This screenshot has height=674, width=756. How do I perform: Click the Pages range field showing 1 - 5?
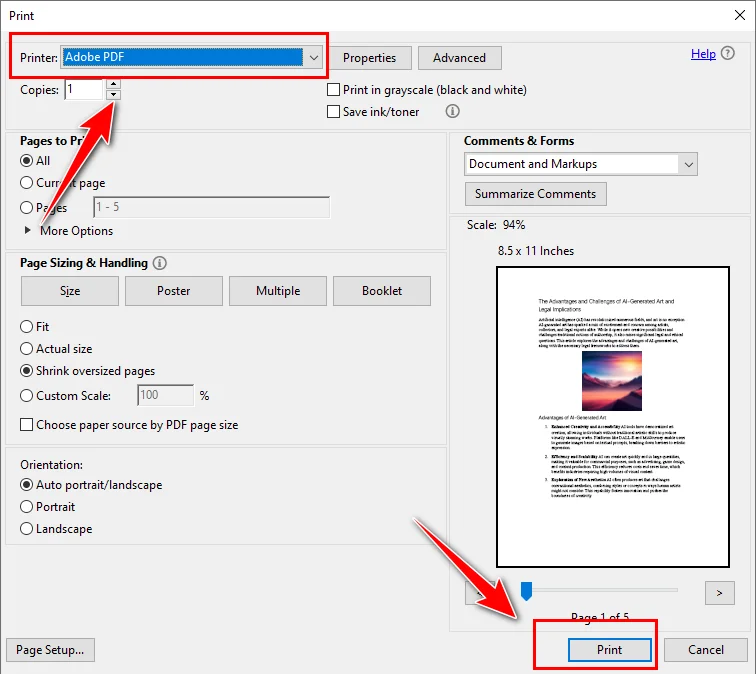[x=212, y=207]
